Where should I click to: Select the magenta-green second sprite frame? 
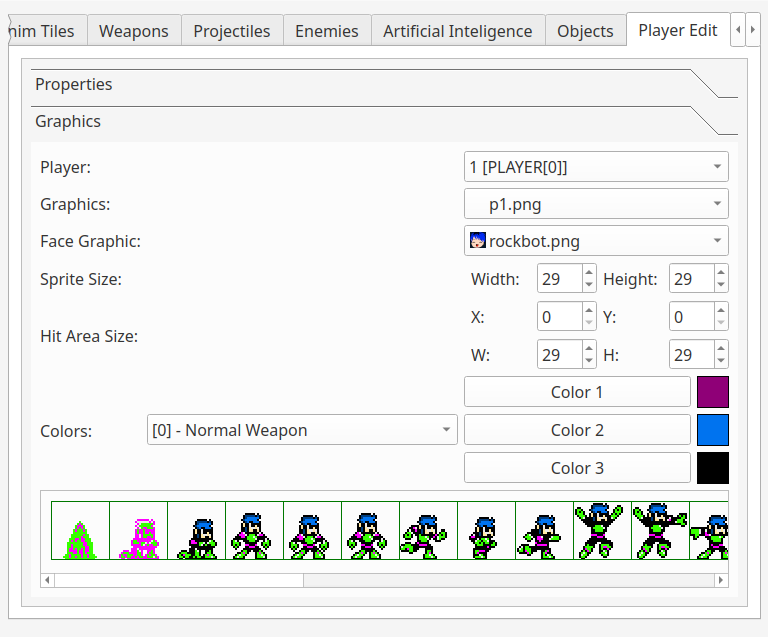point(139,530)
